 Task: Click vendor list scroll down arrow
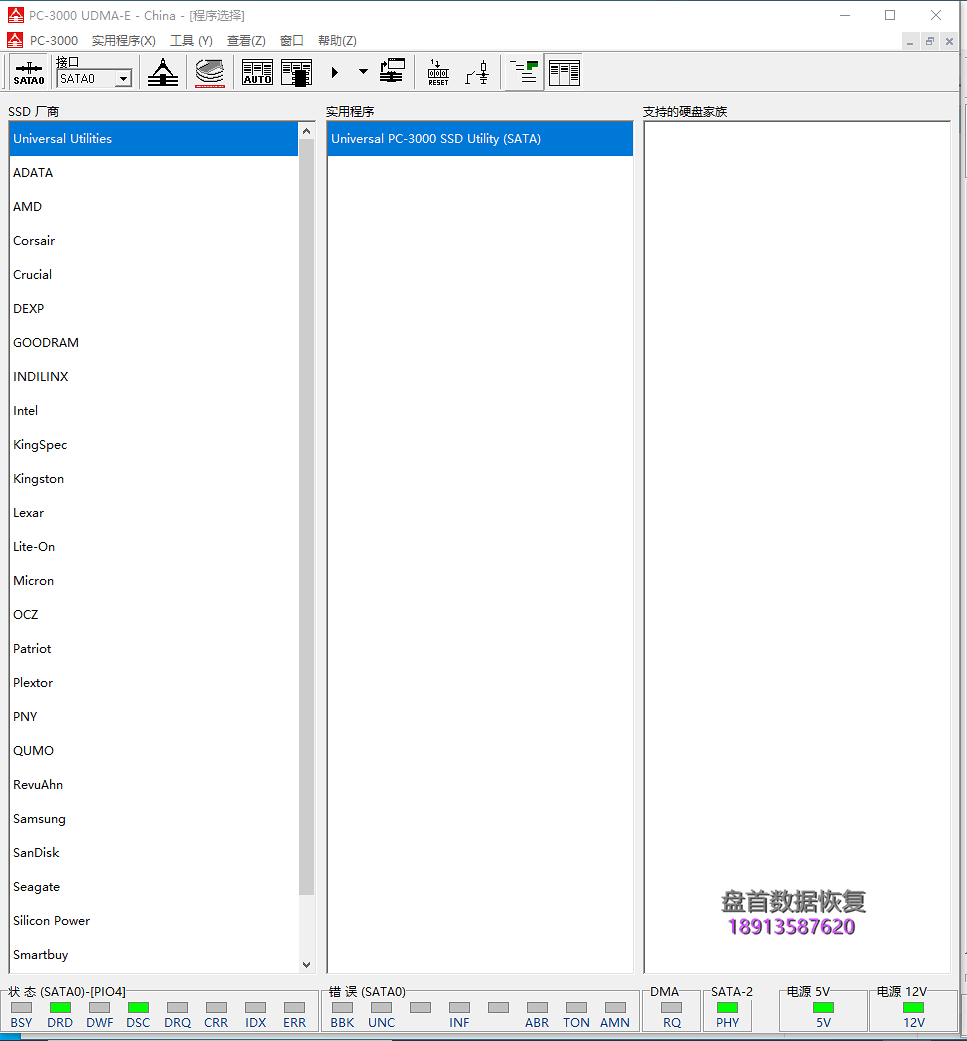(306, 965)
